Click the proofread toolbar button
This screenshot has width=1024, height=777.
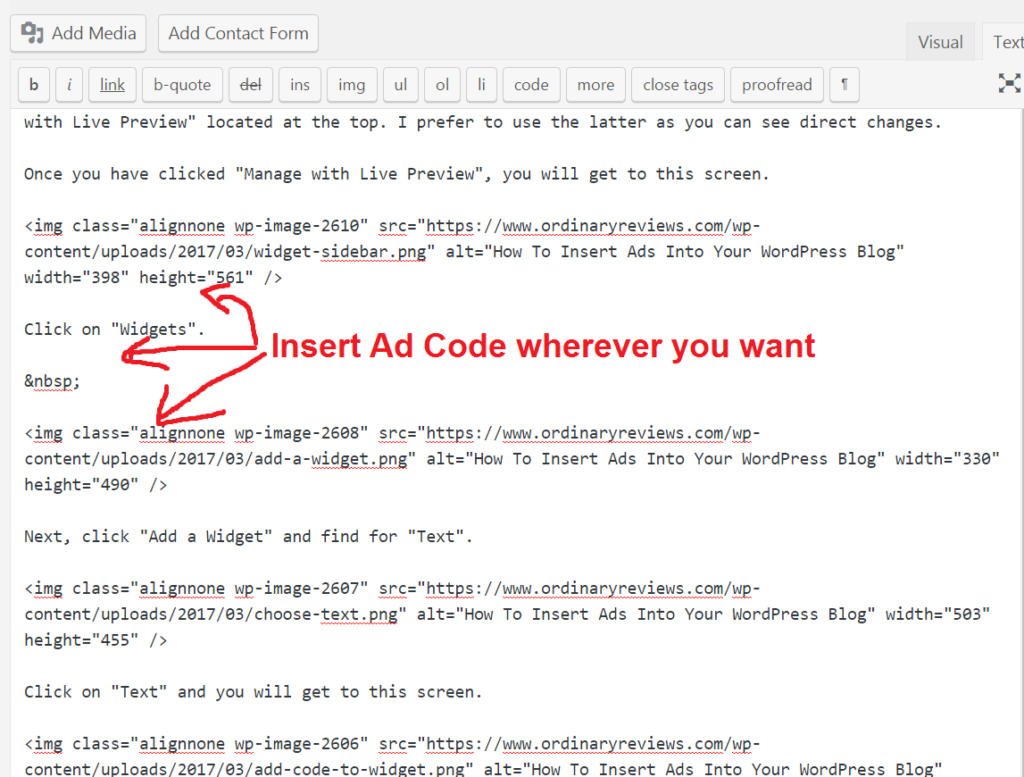(777, 85)
